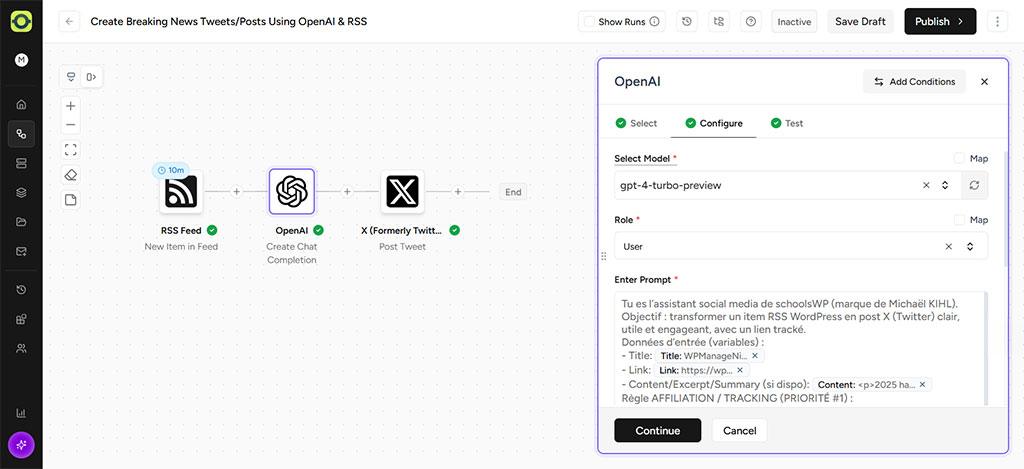1024x469 pixels.
Task: Publish the workflow
Action: tap(940, 22)
